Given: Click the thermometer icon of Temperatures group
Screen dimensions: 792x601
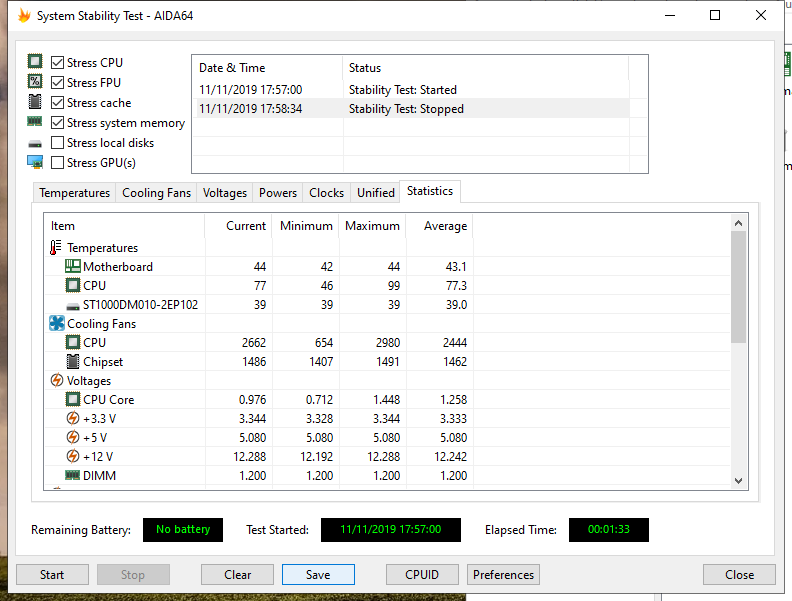Looking at the screenshot, I should (x=56, y=247).
